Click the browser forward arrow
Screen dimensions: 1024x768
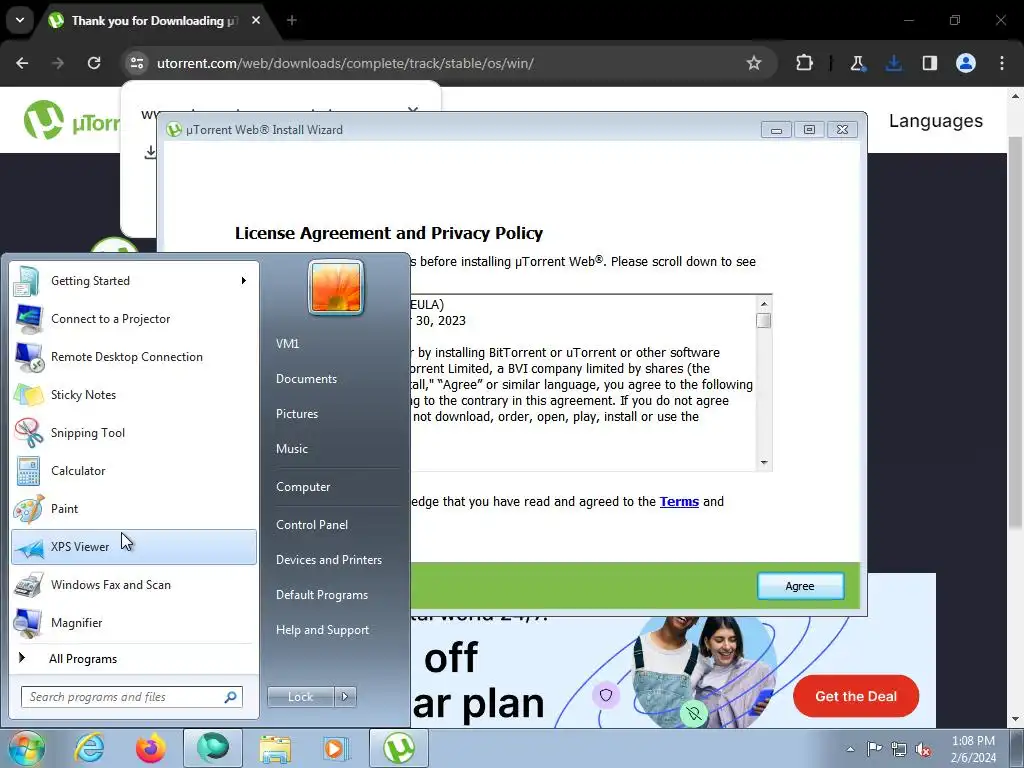click(x=58, y=63)
